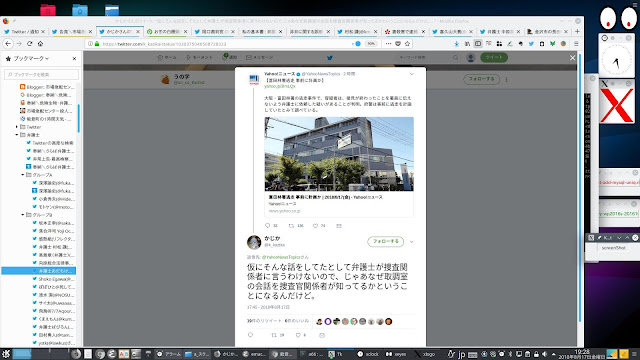
Task: Click the green ツイート button
Action: [x=494, y=58]
